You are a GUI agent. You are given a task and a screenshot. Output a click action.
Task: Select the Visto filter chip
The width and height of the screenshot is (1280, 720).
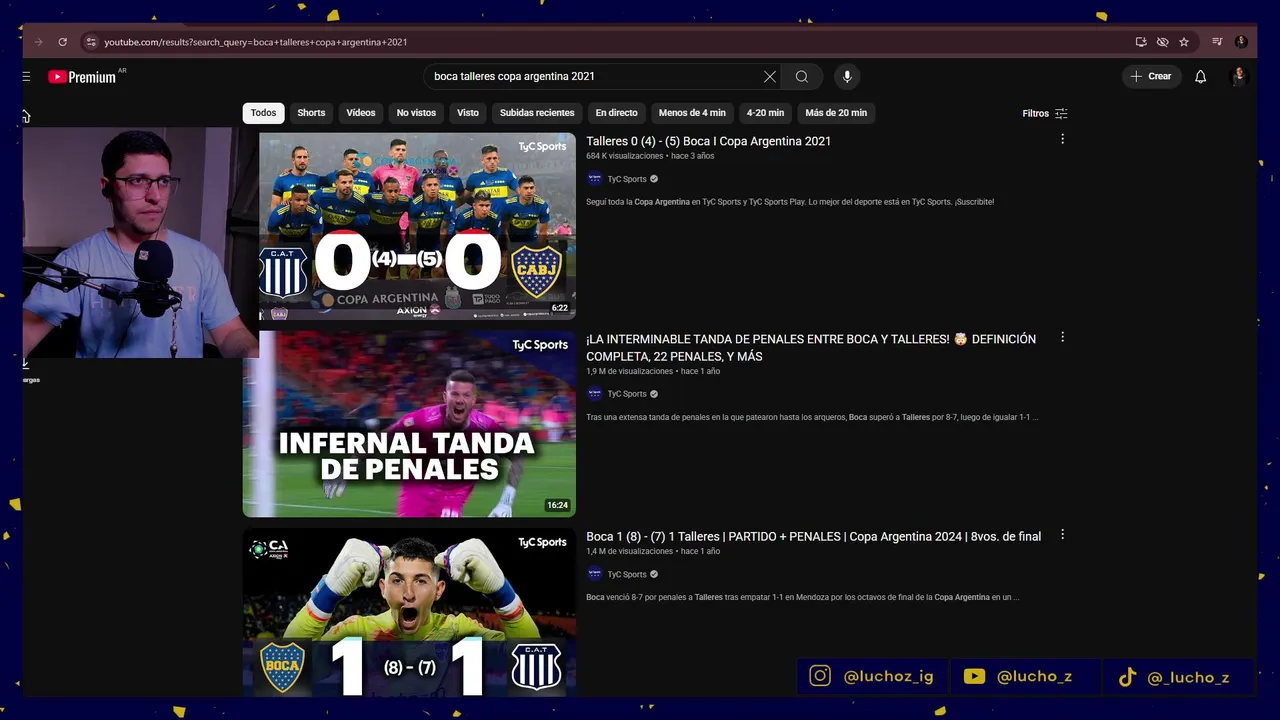(x=468, y=113)
